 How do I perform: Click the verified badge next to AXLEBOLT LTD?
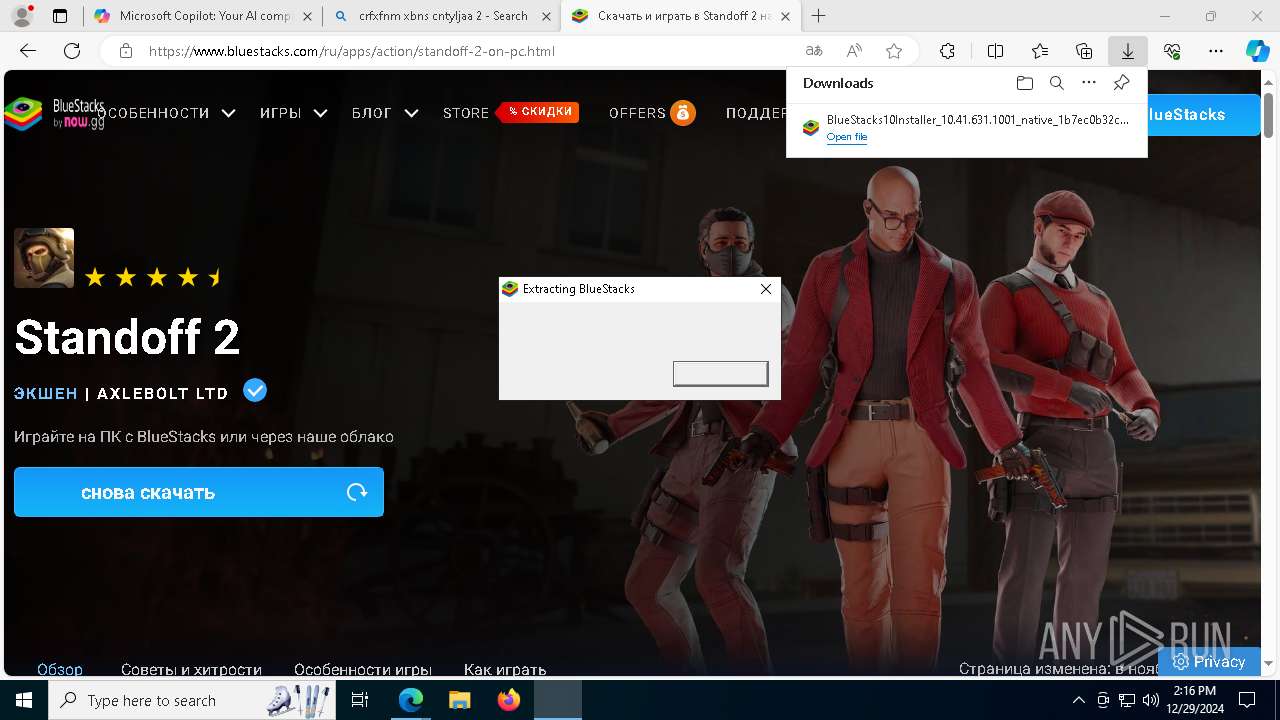point(255,391)
